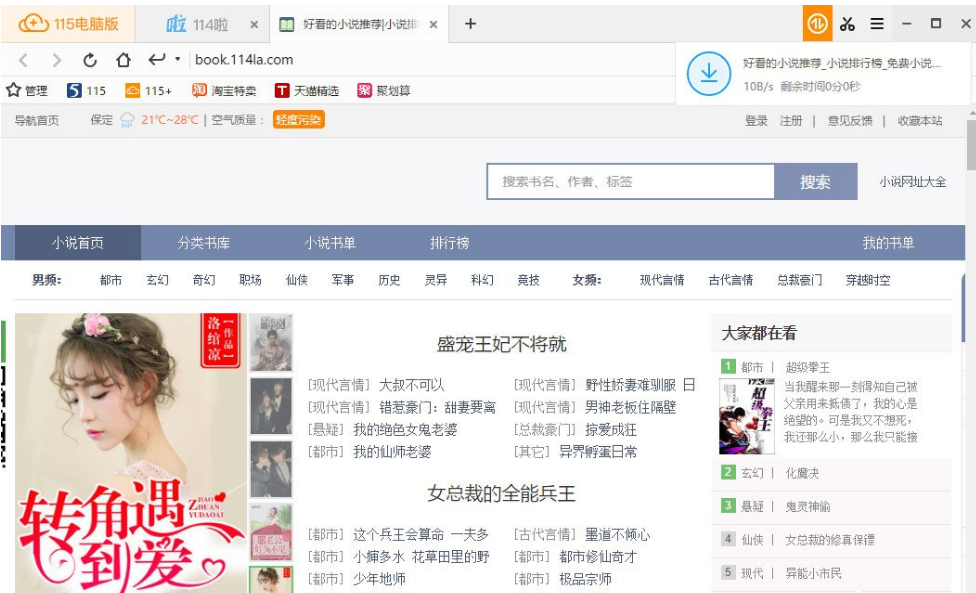976x593 pixels.
Task: Open the 聚划算 bookmark
Action: 383,91
